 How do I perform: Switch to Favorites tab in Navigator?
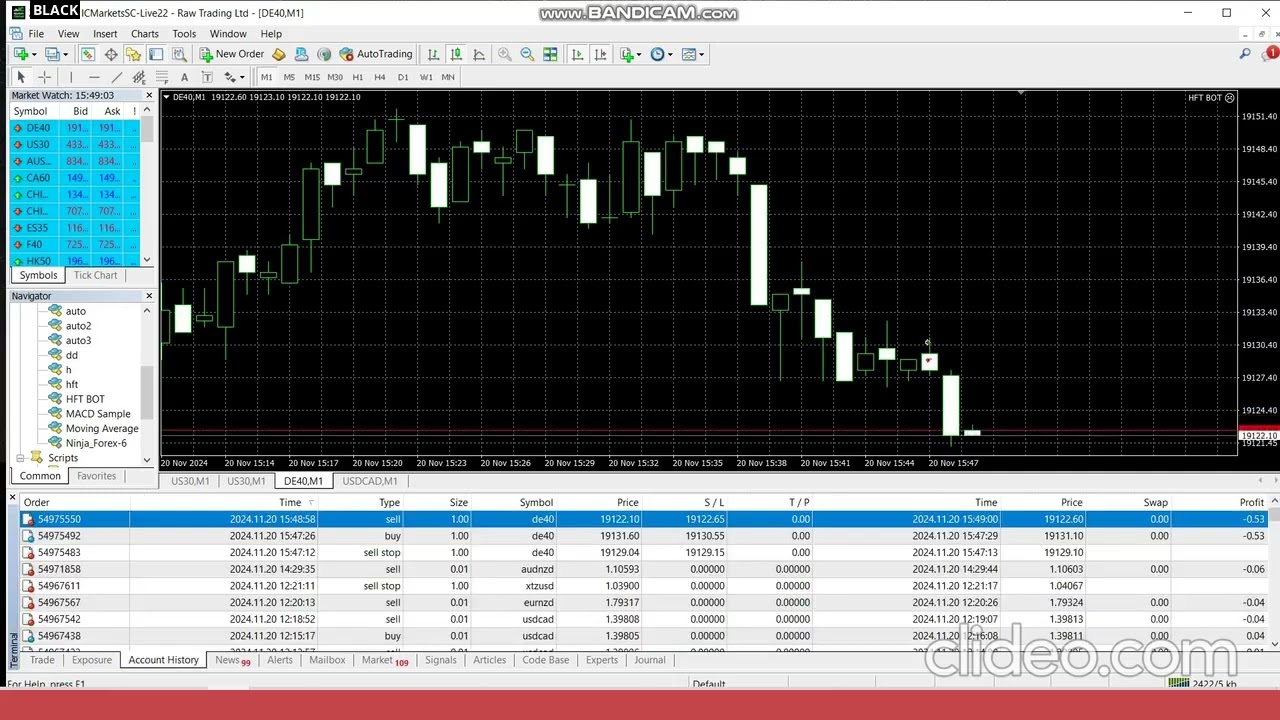96,476
